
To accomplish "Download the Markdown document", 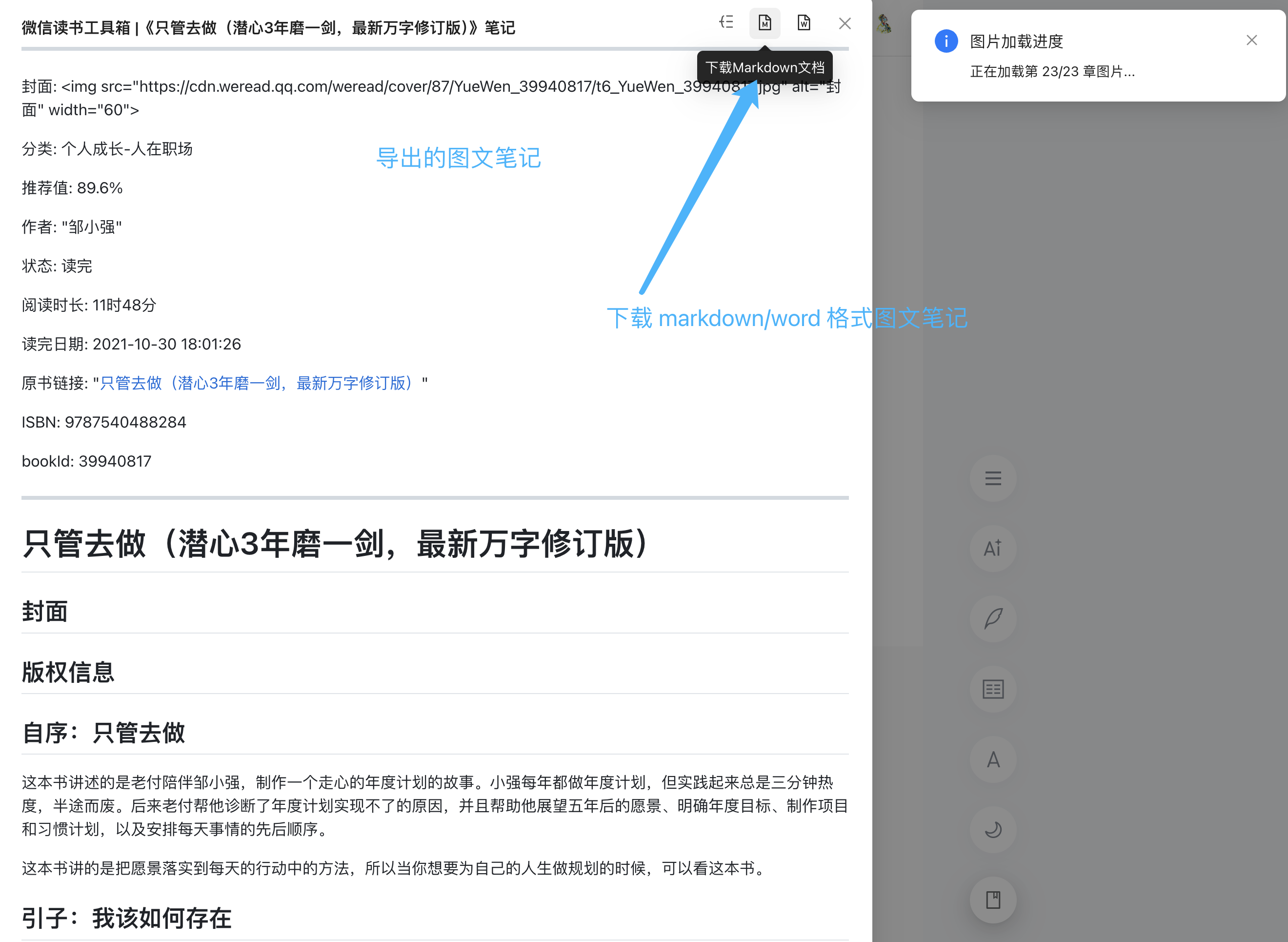I will [764, 23].
